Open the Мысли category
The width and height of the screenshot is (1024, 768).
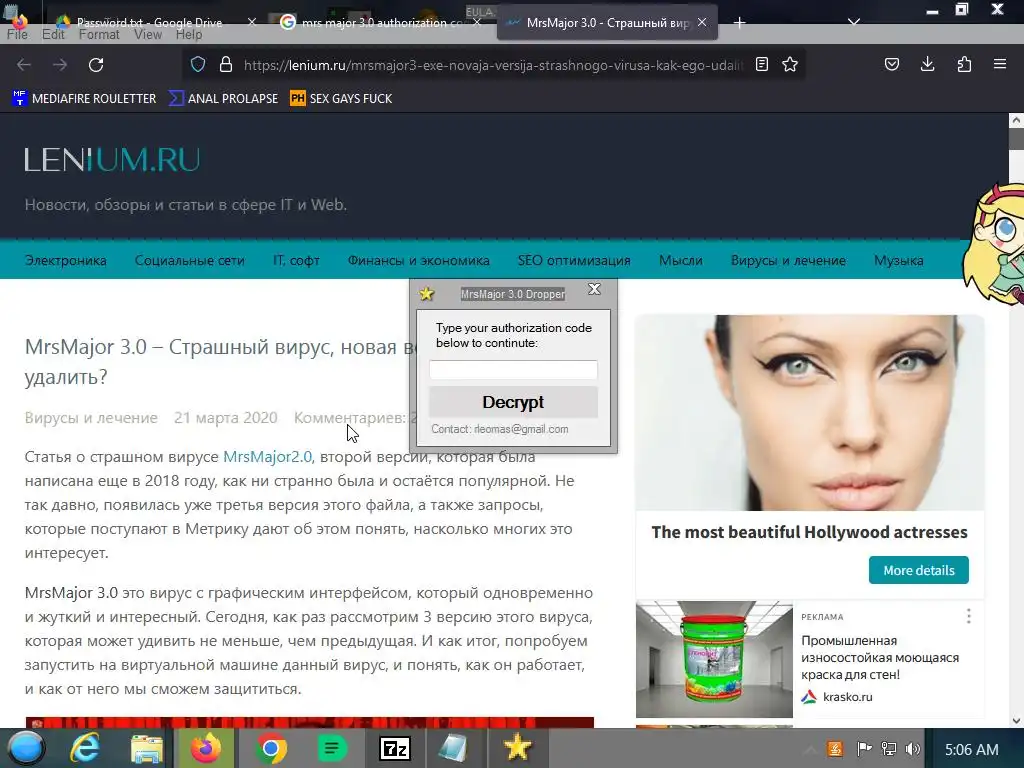[x=680, y=261]
